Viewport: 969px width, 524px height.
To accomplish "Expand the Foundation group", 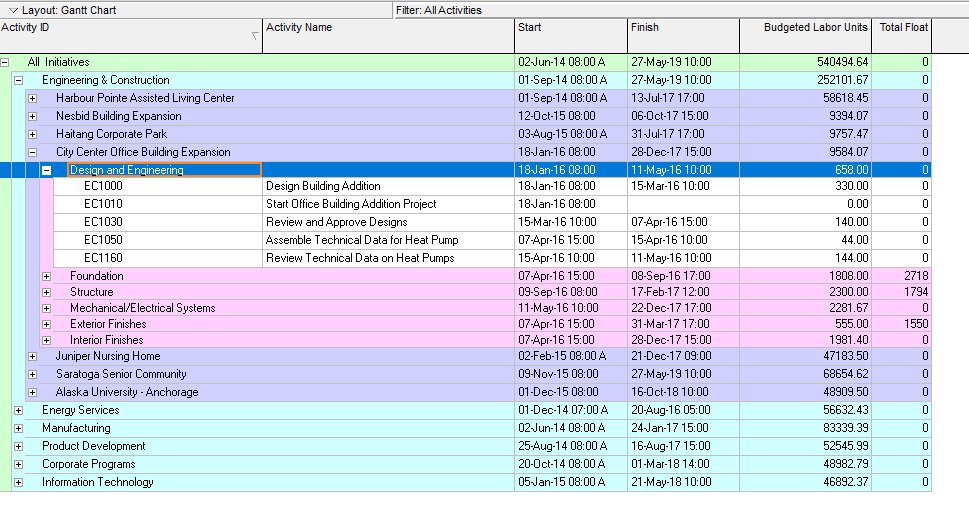I will 46,276.
